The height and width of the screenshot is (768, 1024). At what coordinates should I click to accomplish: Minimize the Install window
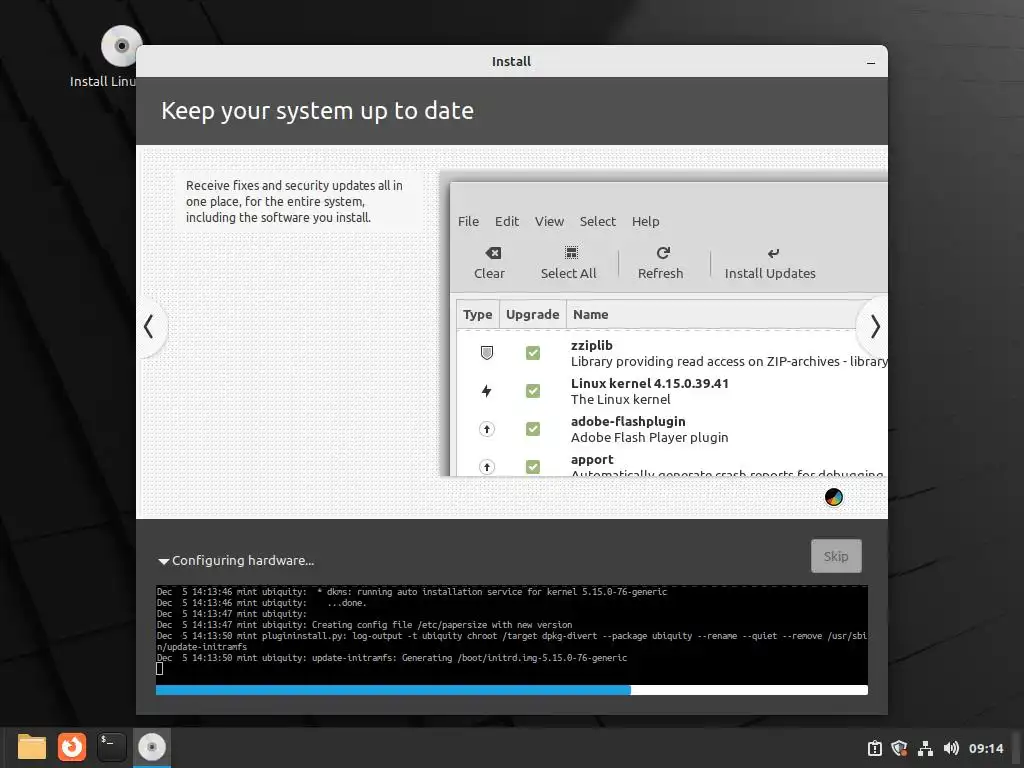click(x=871, y=63)
